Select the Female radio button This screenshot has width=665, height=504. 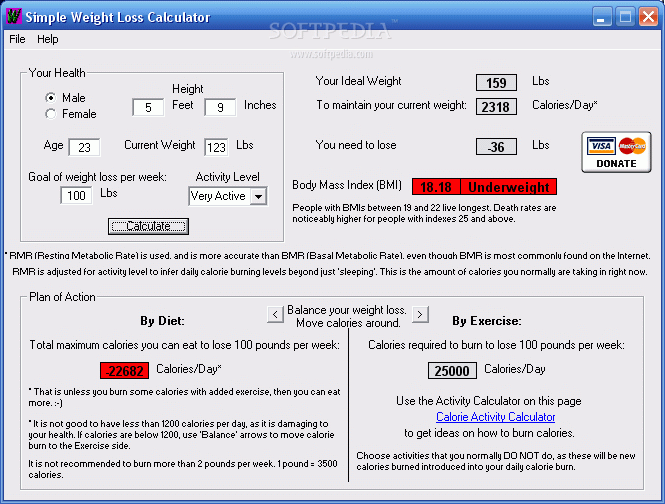[x=50, y=114]
